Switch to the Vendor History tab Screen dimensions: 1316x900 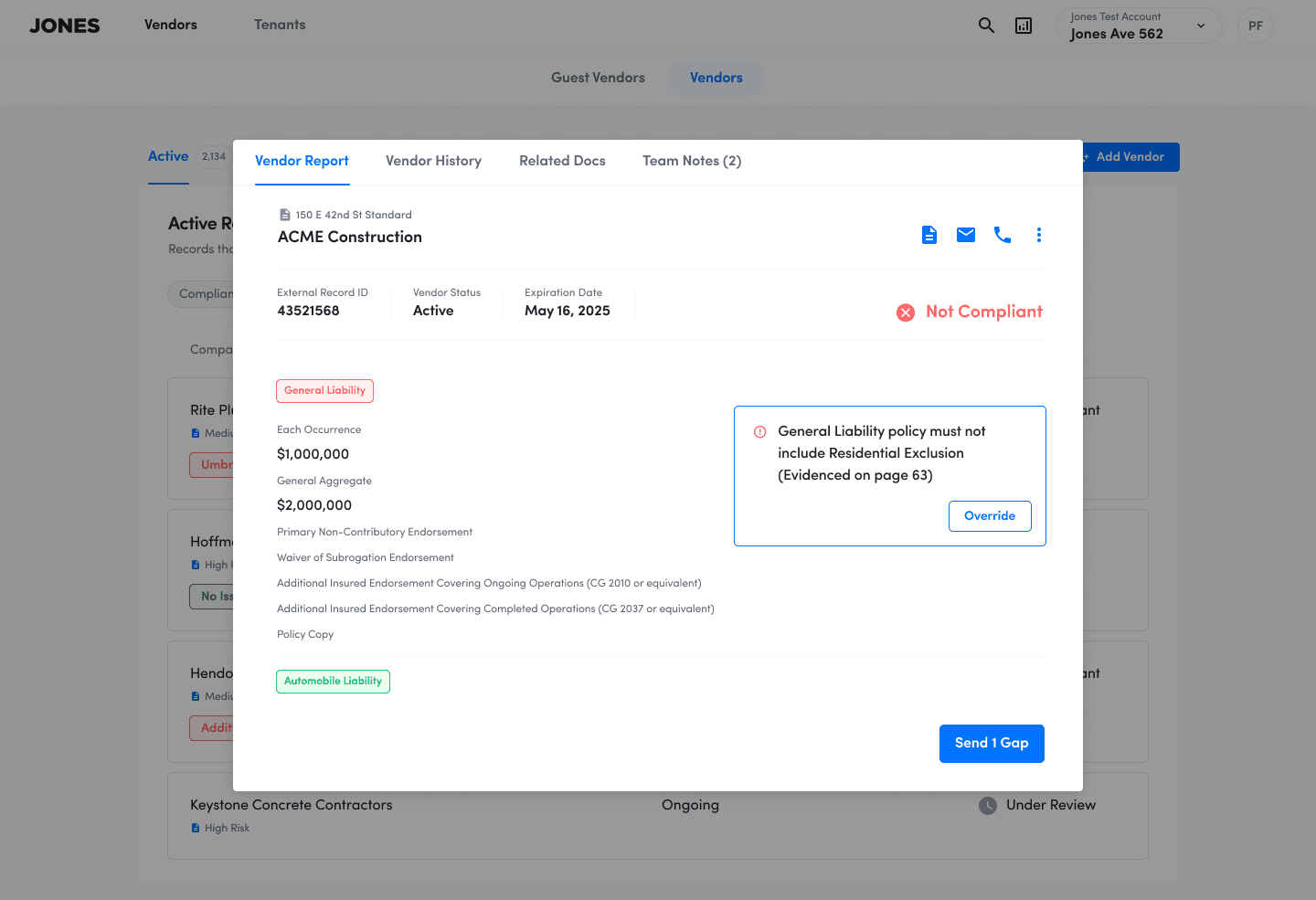coord(433,161)
